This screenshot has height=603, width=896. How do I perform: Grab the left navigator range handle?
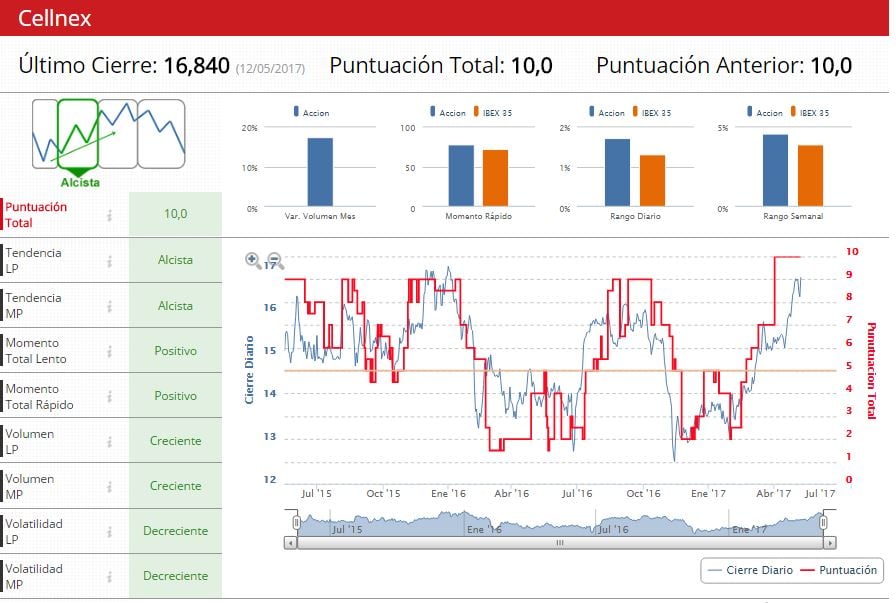(x=297, y=522)
